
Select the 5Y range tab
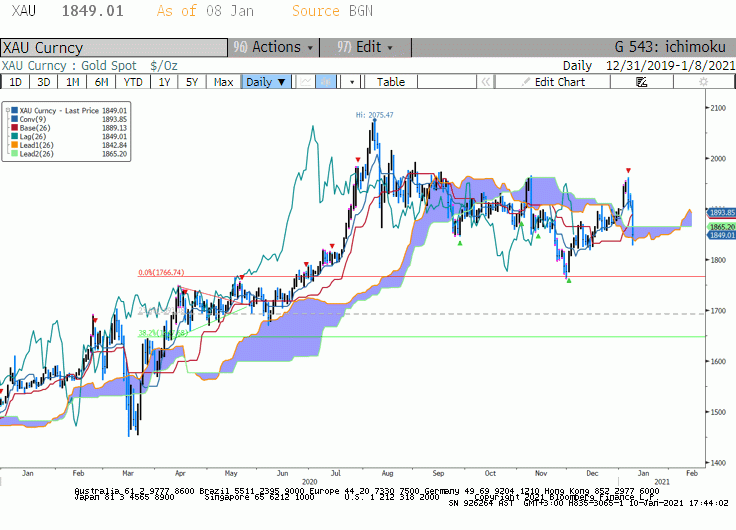(x=192, y=82)
